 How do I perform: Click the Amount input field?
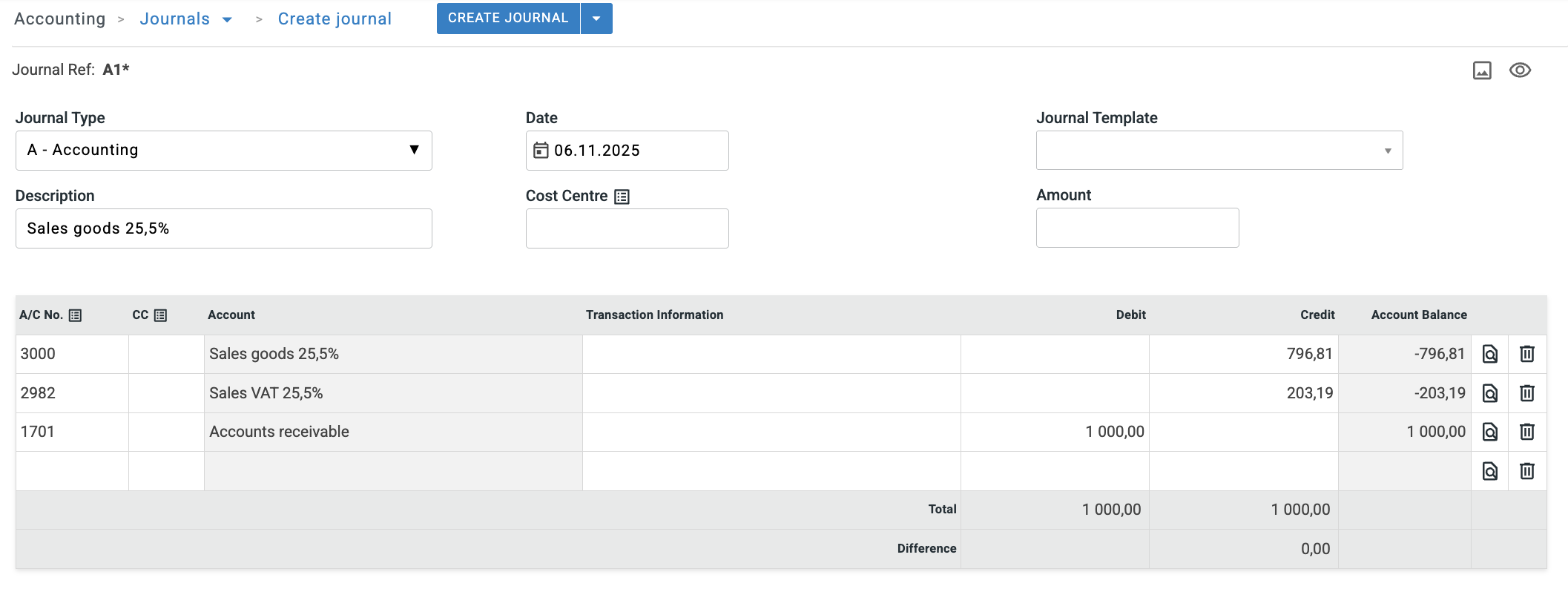point(1136,228)
